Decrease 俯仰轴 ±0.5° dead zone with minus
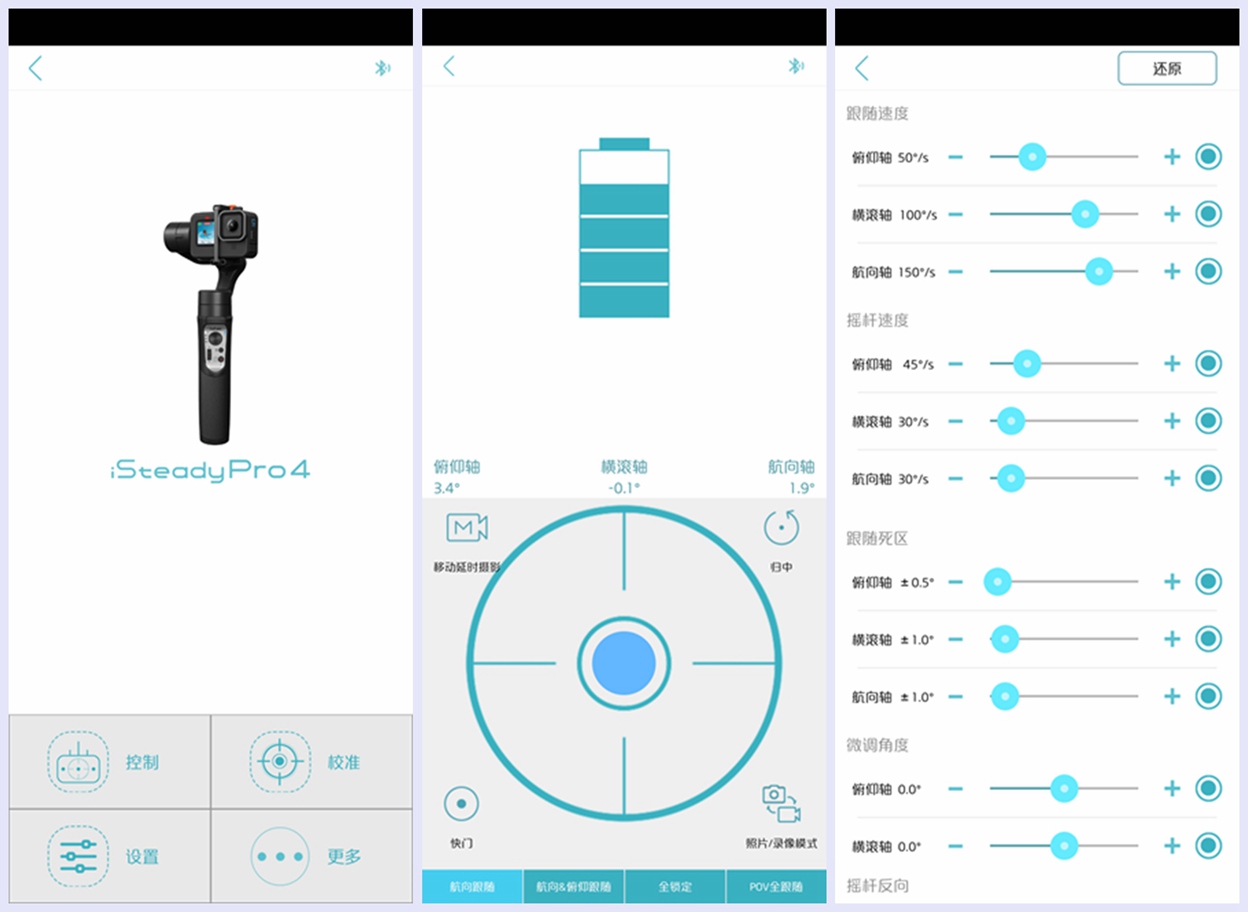The width and height of the screenshot is (1248, 912). point(956,582)
